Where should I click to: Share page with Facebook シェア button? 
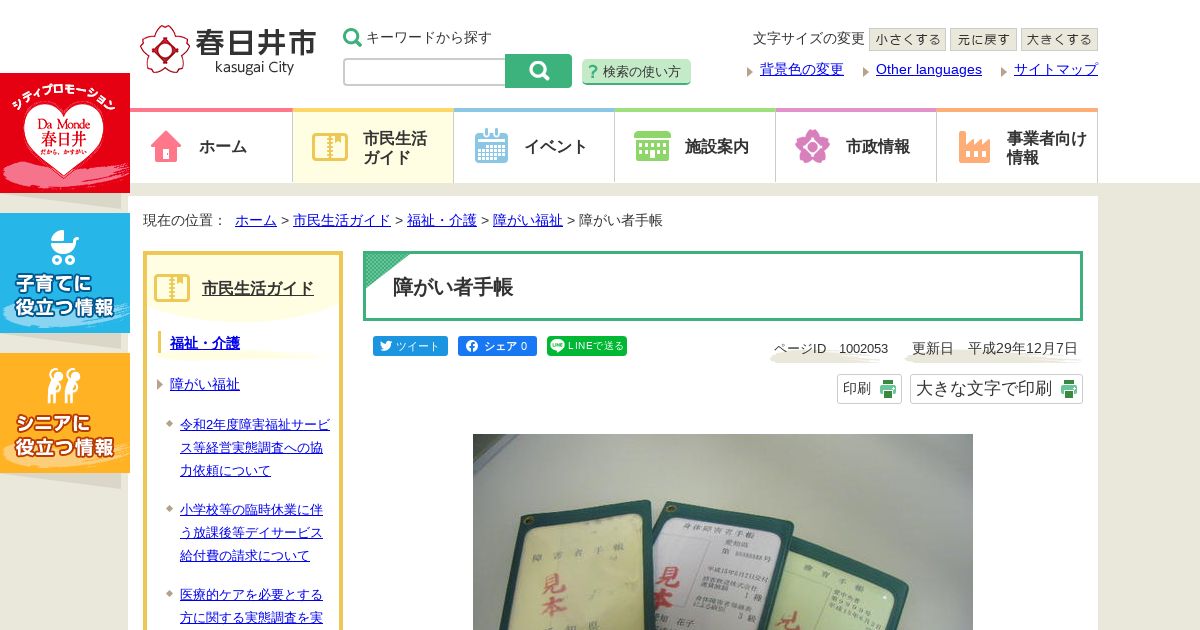(497, 346)
